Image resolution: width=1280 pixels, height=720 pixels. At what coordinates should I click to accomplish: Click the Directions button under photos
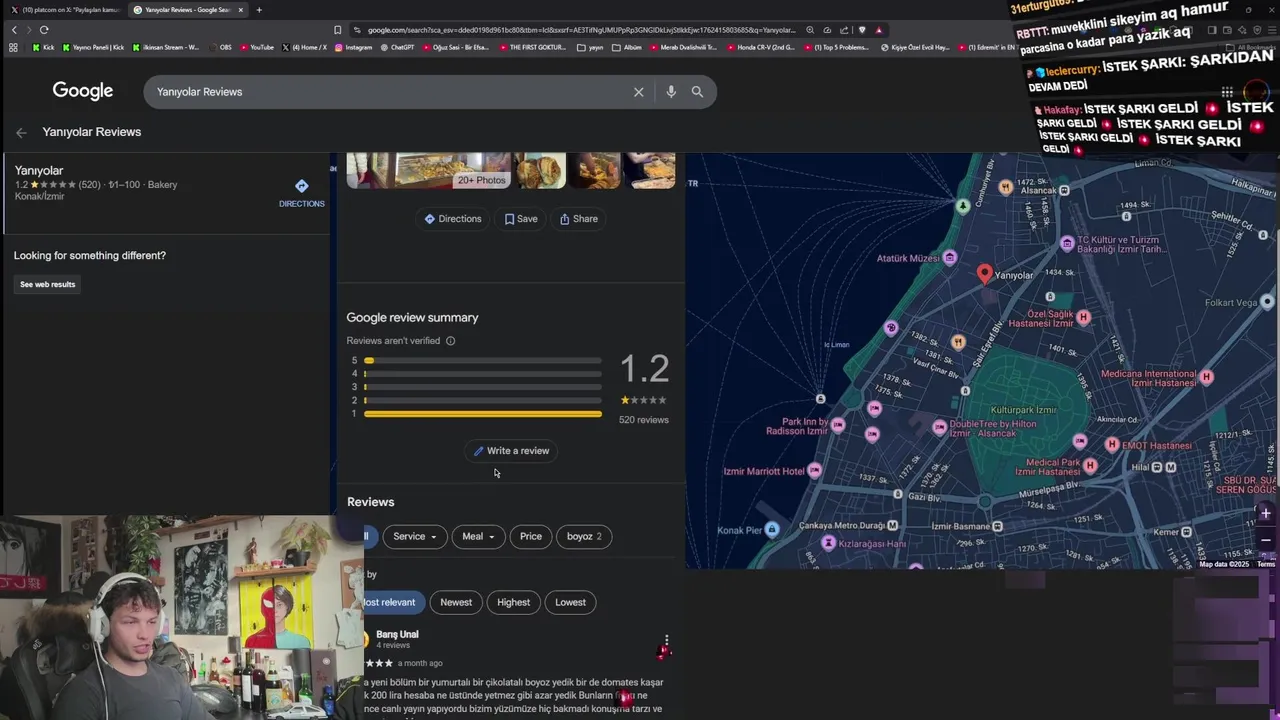pyautogui.click(x=453, y=219)
